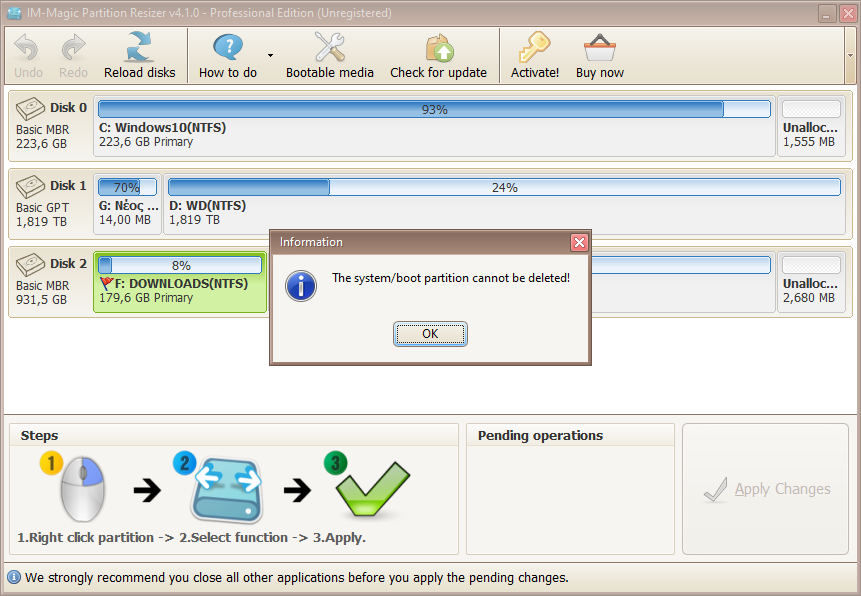Click the step 1 mouse icon
Screen dimensions: 861x596
pos(82,488)
